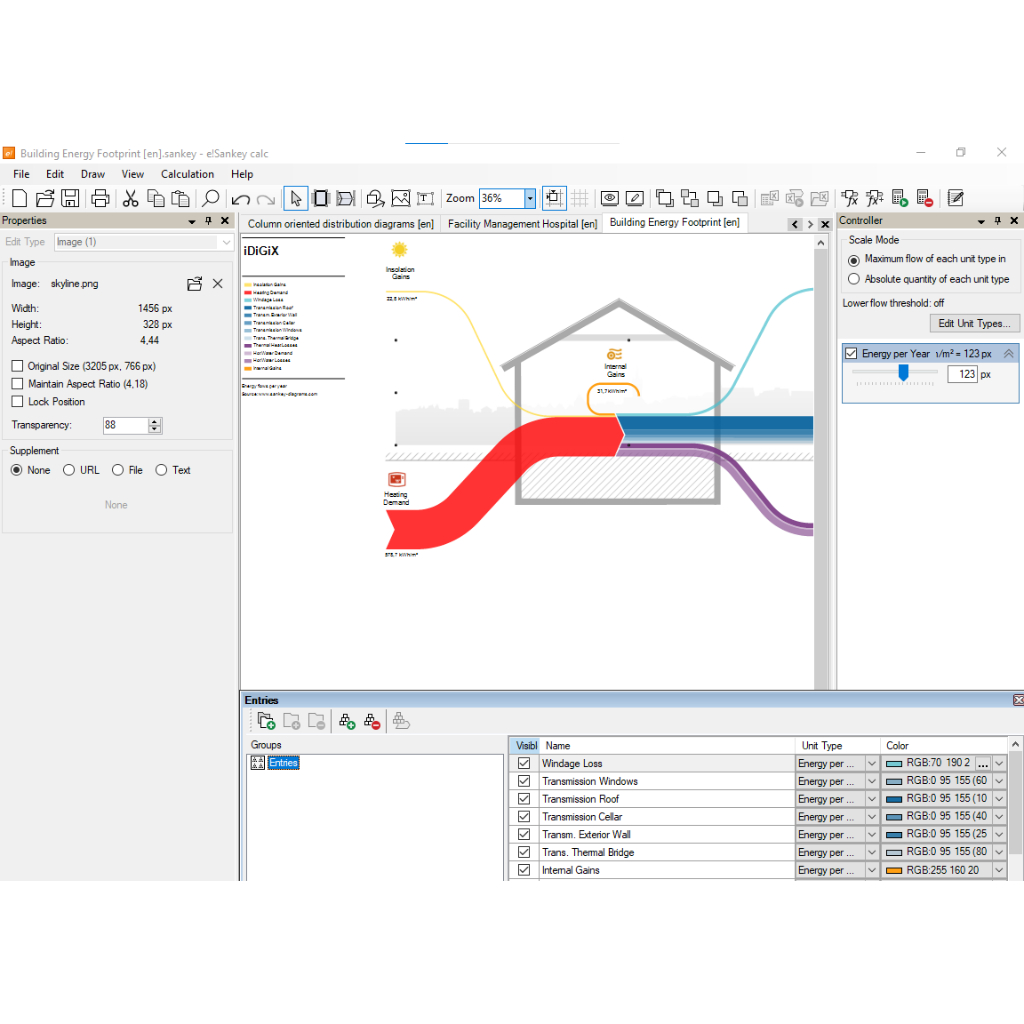
Task: Switch to Facility Management Hospital tab
Action: point(522,224)
